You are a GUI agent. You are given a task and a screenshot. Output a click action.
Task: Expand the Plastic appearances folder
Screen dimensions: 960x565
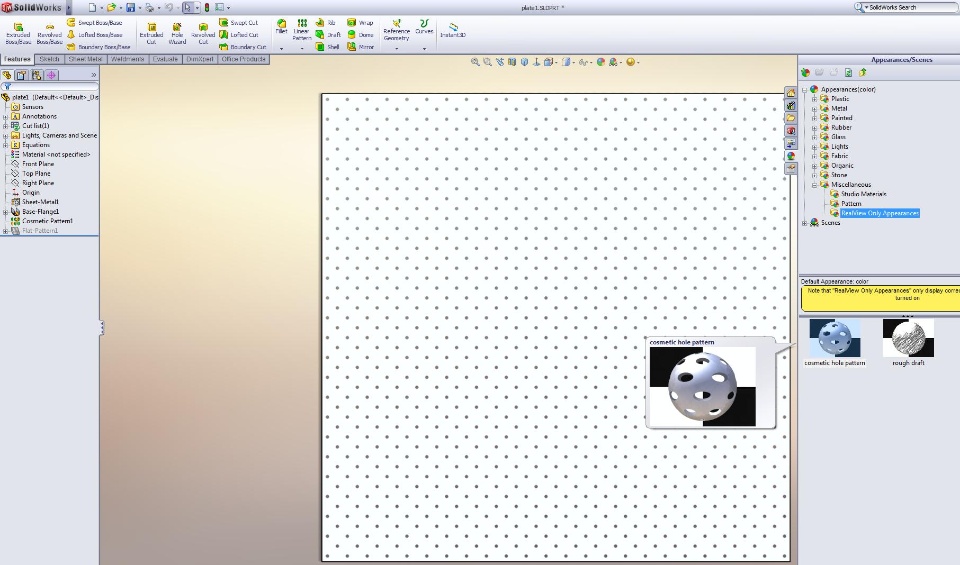814,99
